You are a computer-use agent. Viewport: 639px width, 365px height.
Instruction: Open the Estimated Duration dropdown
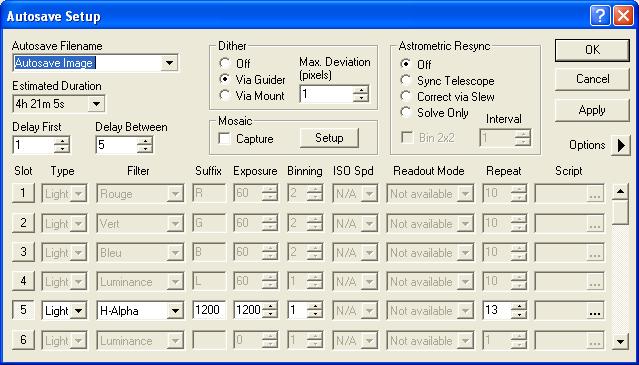96,104
